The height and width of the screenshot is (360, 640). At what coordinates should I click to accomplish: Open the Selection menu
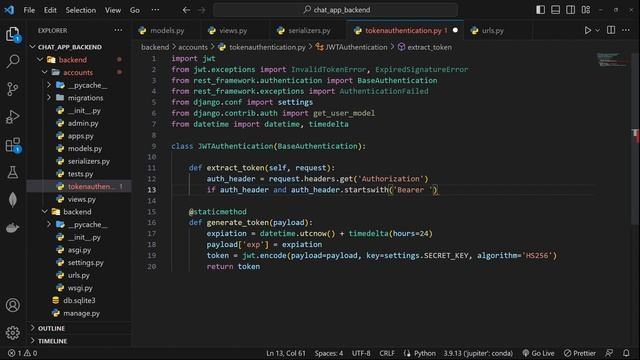(x=80, y=10)
